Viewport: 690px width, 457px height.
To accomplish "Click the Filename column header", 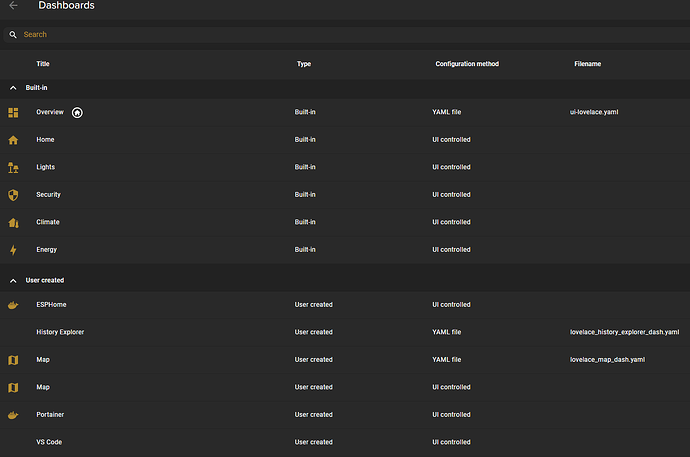I will click(588, 64).
